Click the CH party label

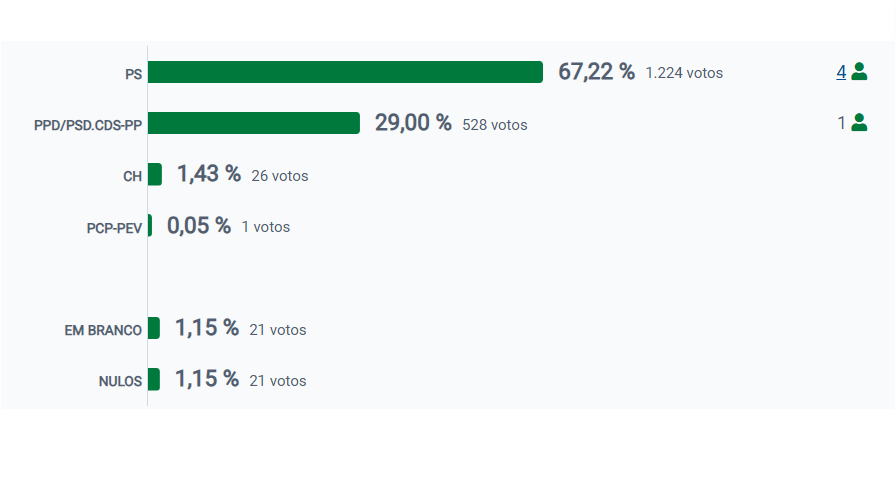132,176
